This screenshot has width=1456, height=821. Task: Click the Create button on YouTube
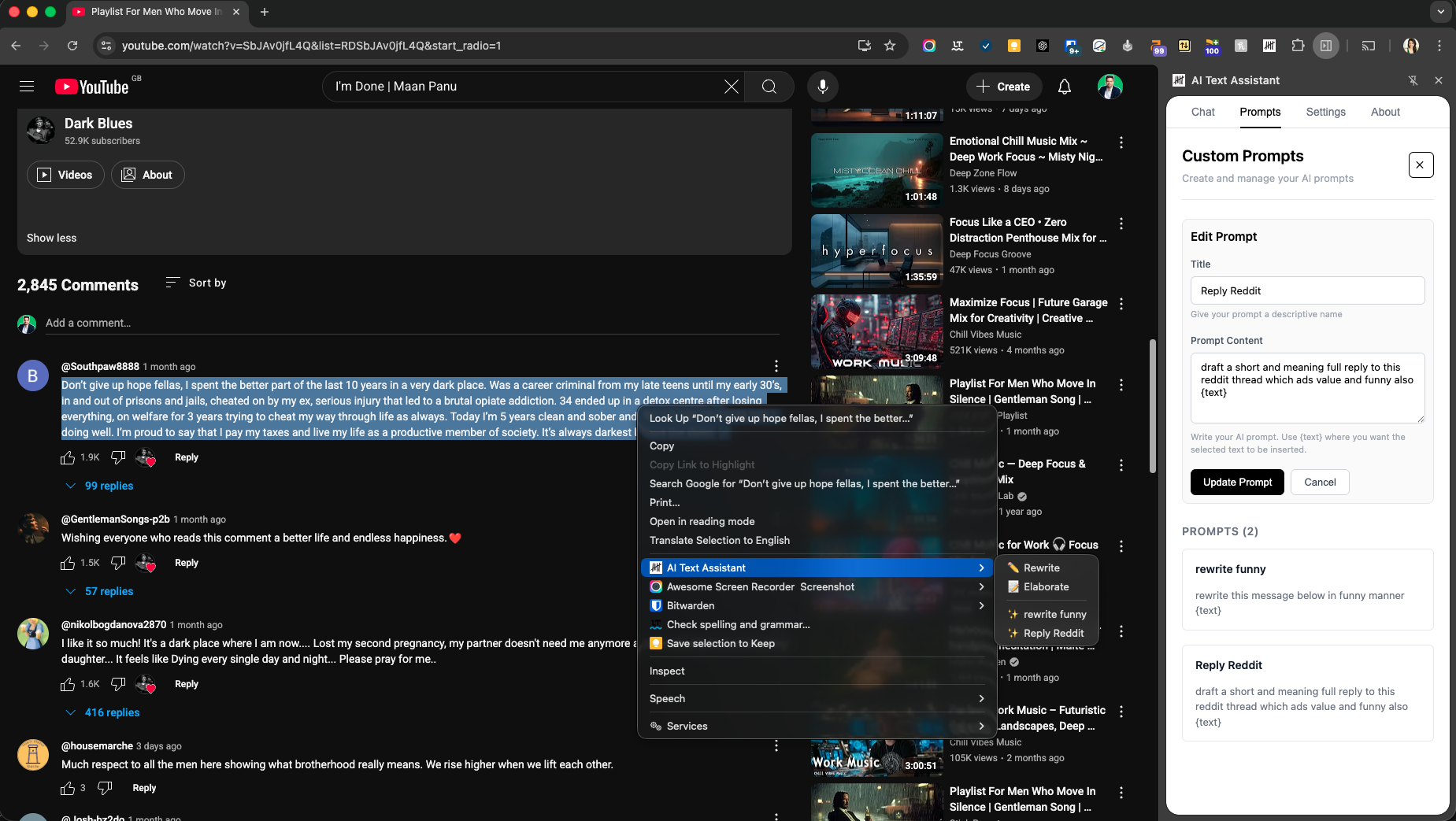click(x=1003, y=87)
